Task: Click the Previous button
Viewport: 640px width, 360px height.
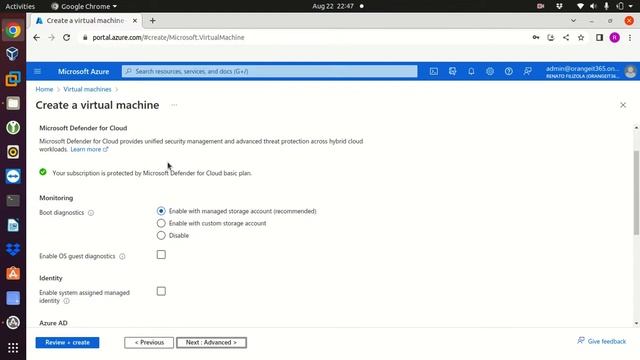Action: click(x=149, y=342)
